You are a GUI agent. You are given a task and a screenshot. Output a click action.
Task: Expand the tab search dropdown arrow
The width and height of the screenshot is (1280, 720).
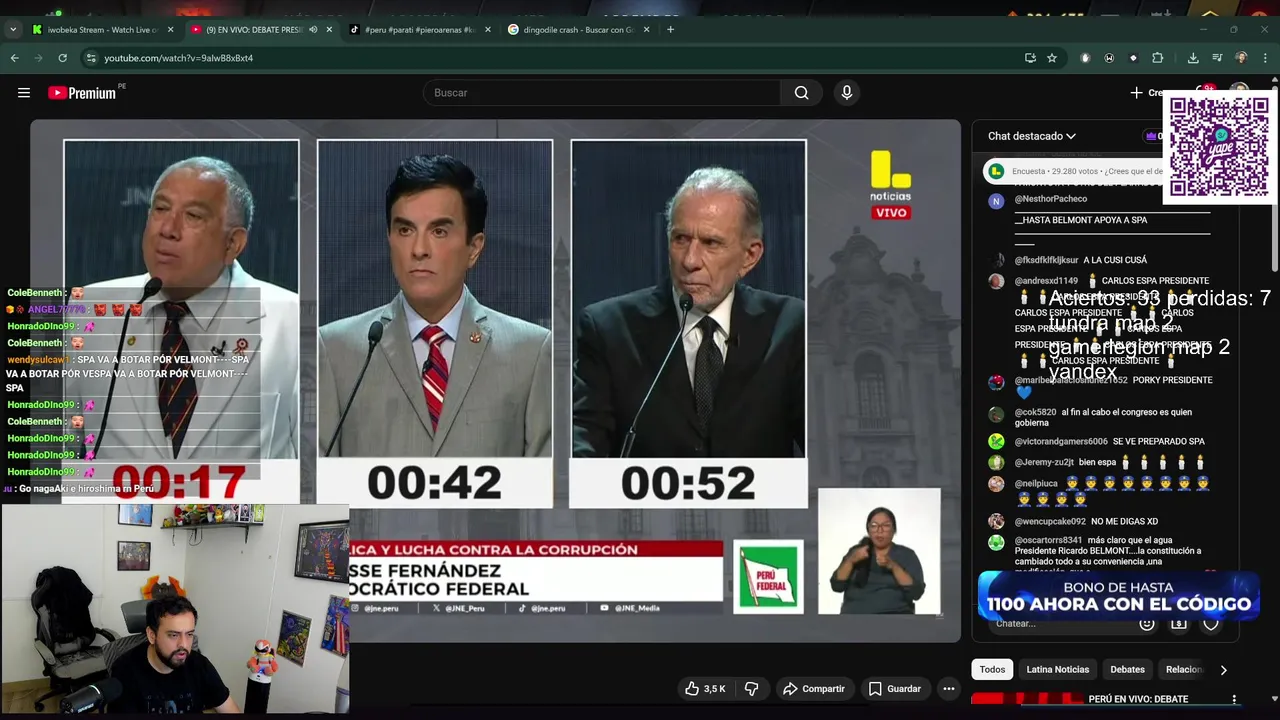click(x=13, y=29)
